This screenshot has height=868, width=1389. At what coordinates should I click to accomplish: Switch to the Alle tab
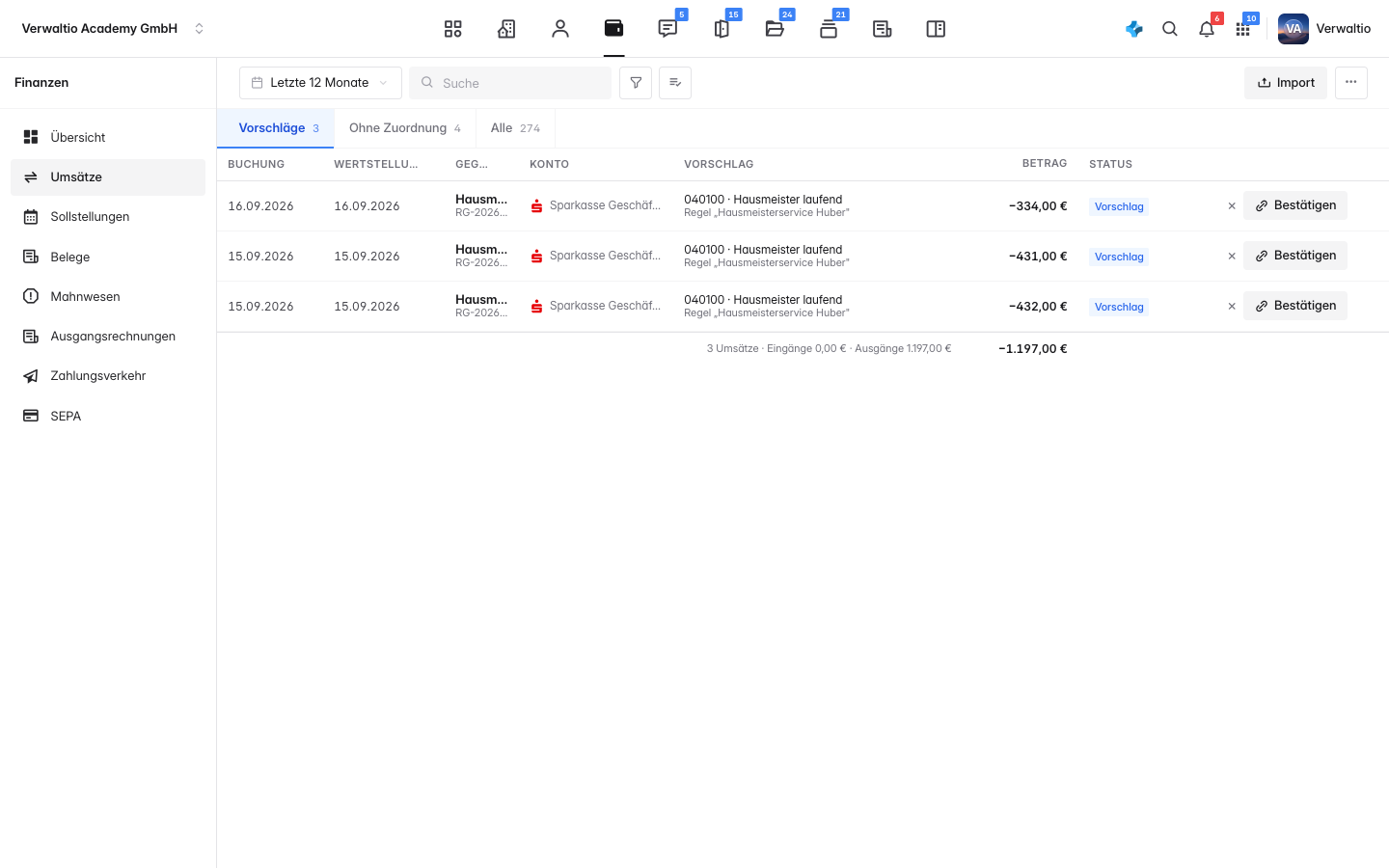pos(515,128)
